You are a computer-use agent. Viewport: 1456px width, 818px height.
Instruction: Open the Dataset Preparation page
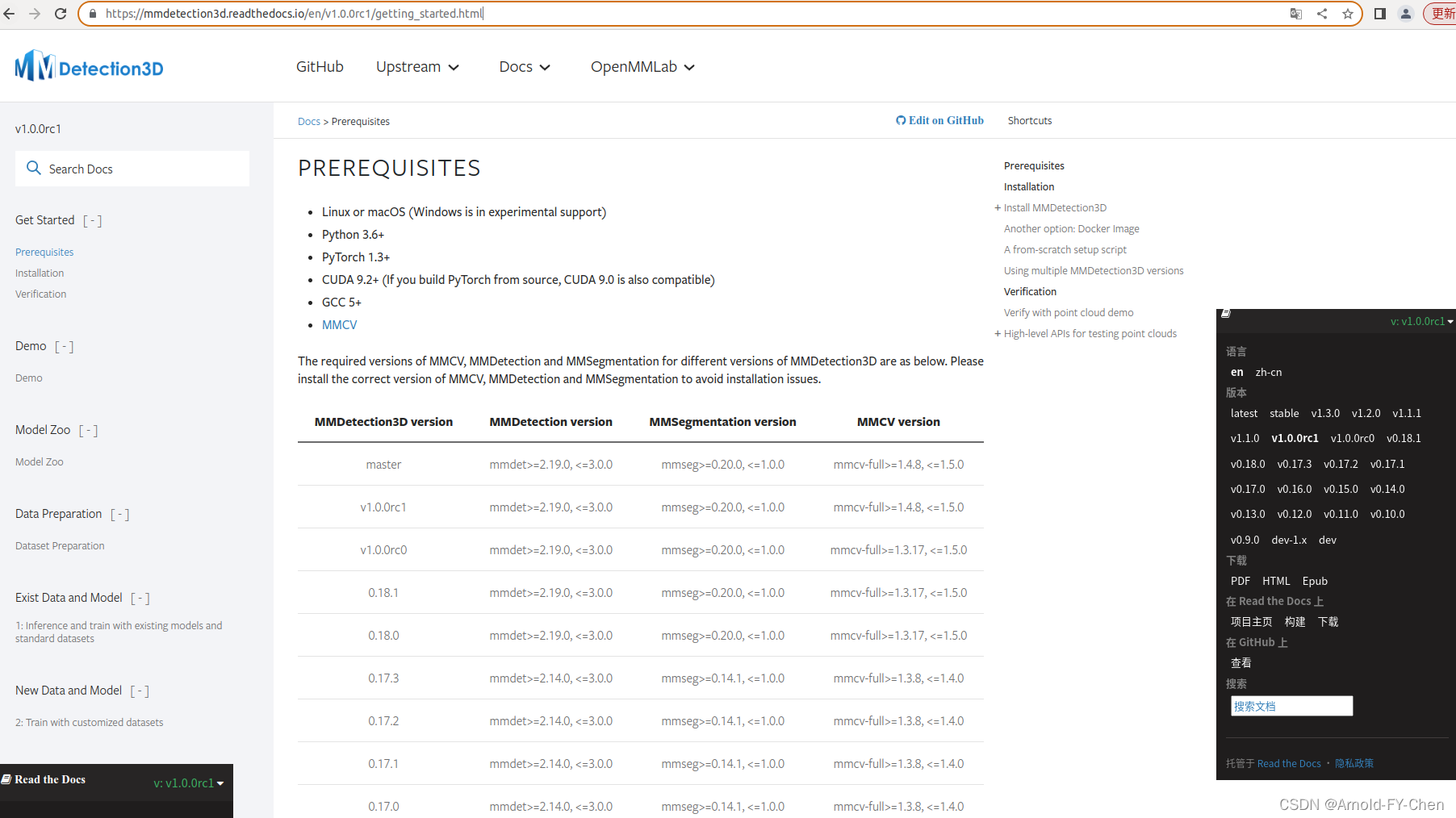(x=60, y=546)
